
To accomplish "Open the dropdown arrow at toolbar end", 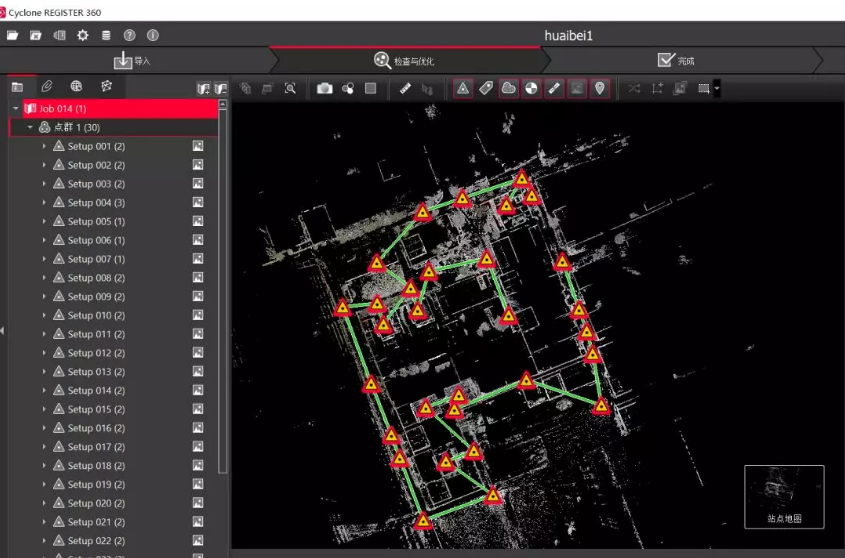I will 717,88.
